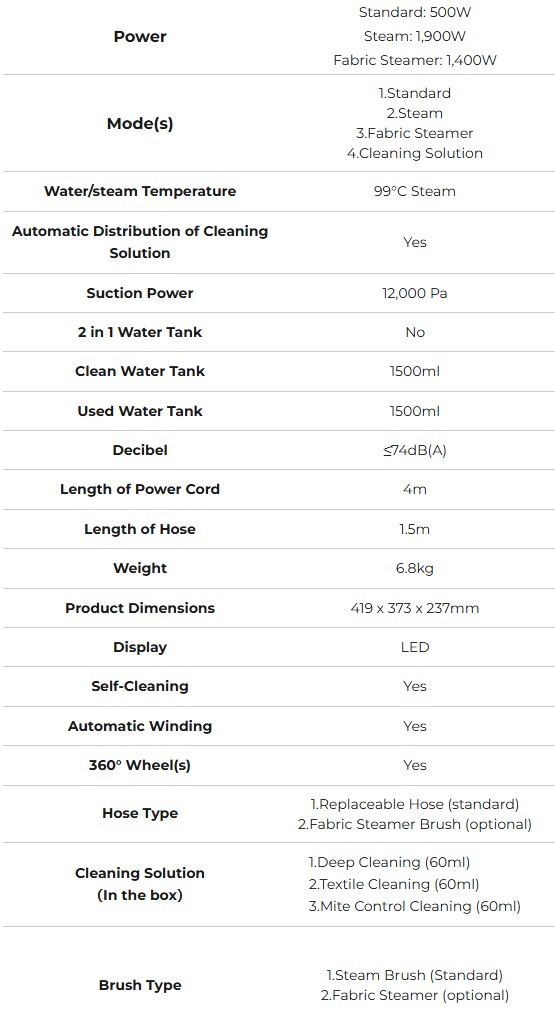The image size is (555, 1032).
Task: Click the Mode(s) row heading
Action: (140, 123)
